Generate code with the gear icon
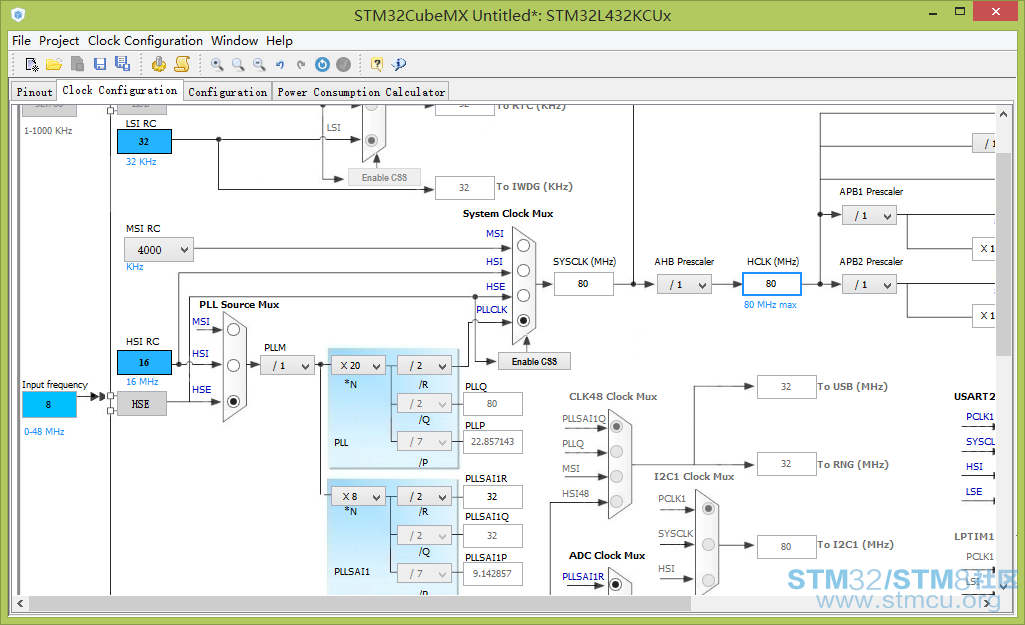This screenshot has width=1025, height=625. [159, 64]
